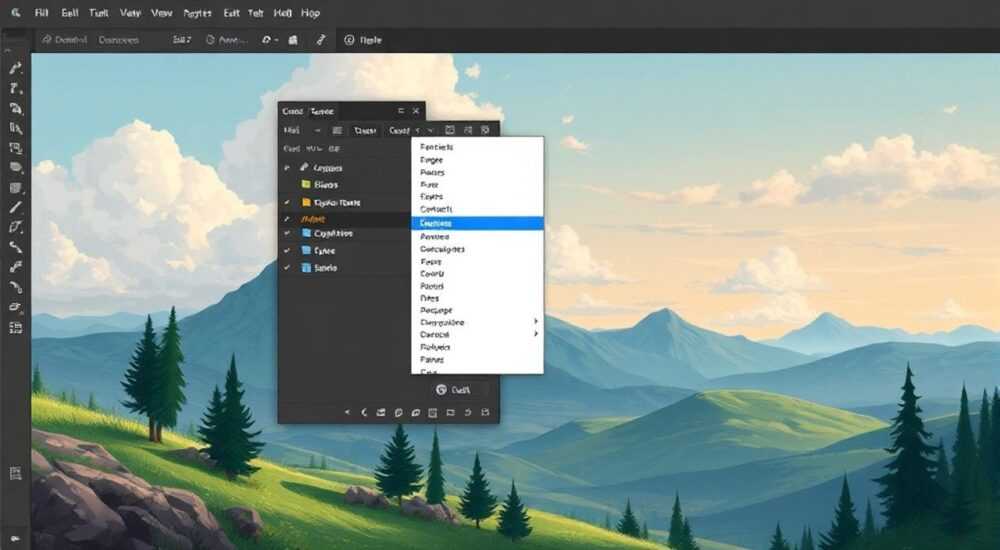Toggle the checkmark beside the "Sanda" row

[x=287, y=268]
